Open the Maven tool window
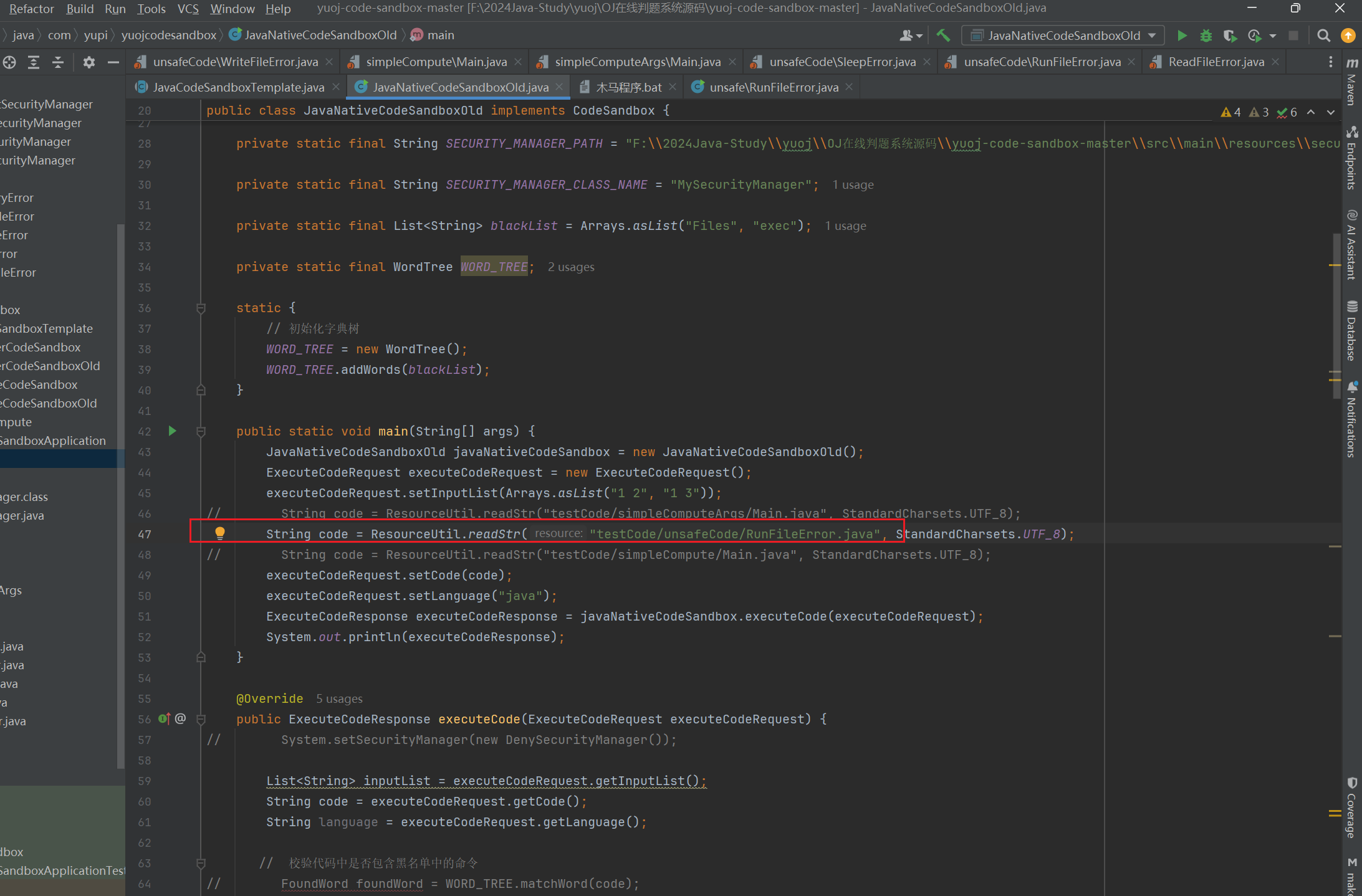 (1351, 81)
